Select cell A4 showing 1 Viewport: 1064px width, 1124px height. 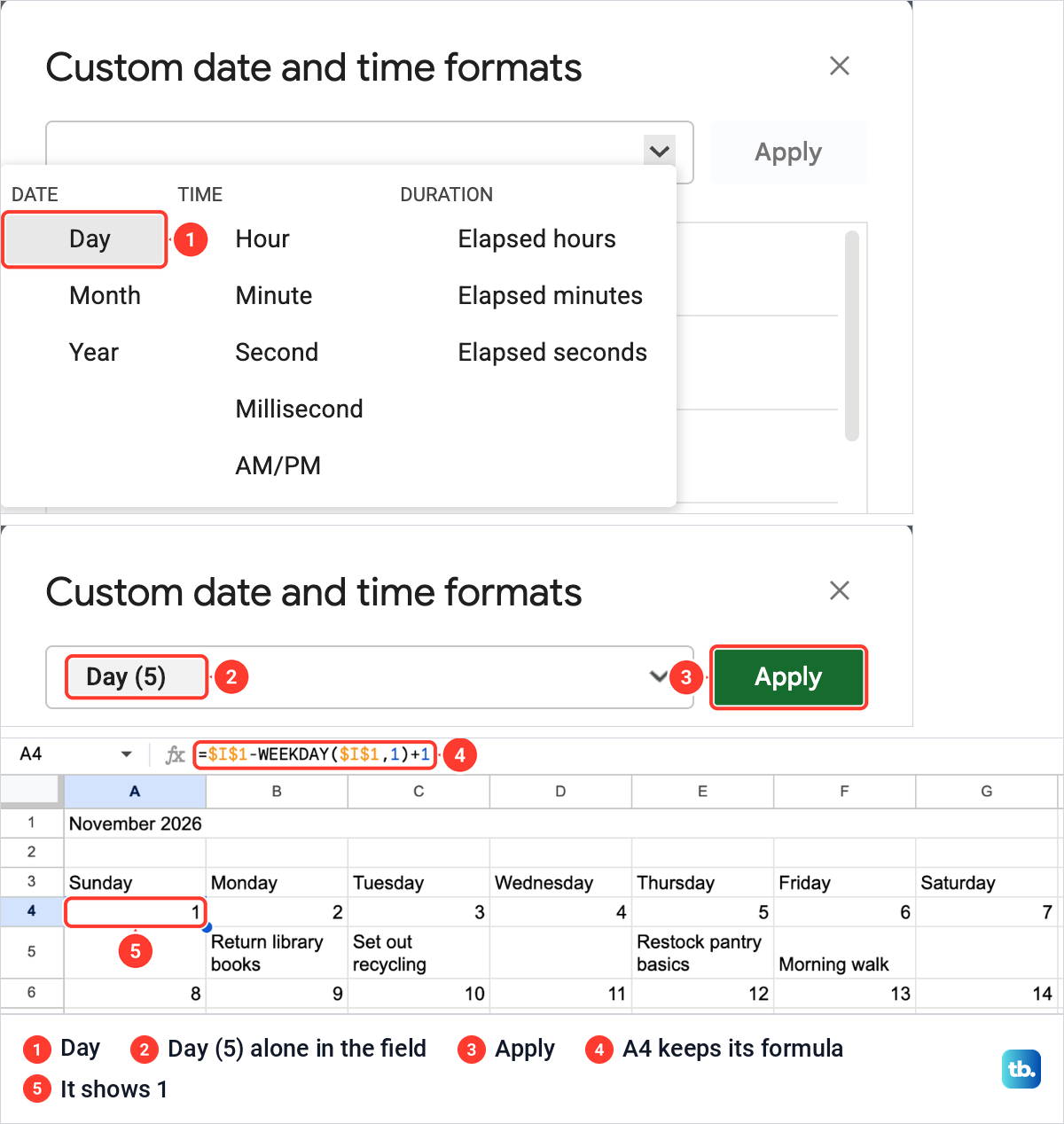(135, 912)
